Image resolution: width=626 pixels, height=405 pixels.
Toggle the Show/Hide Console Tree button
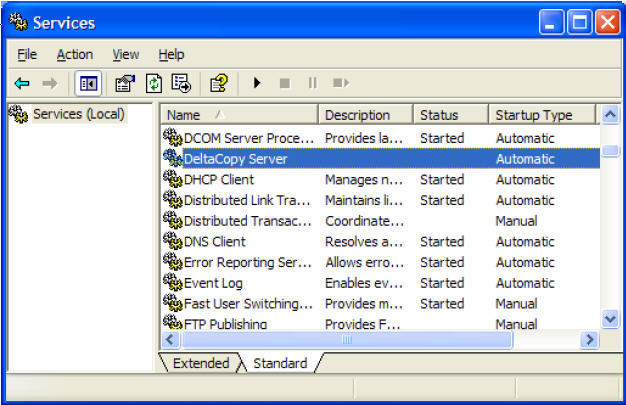click(88, 83)
